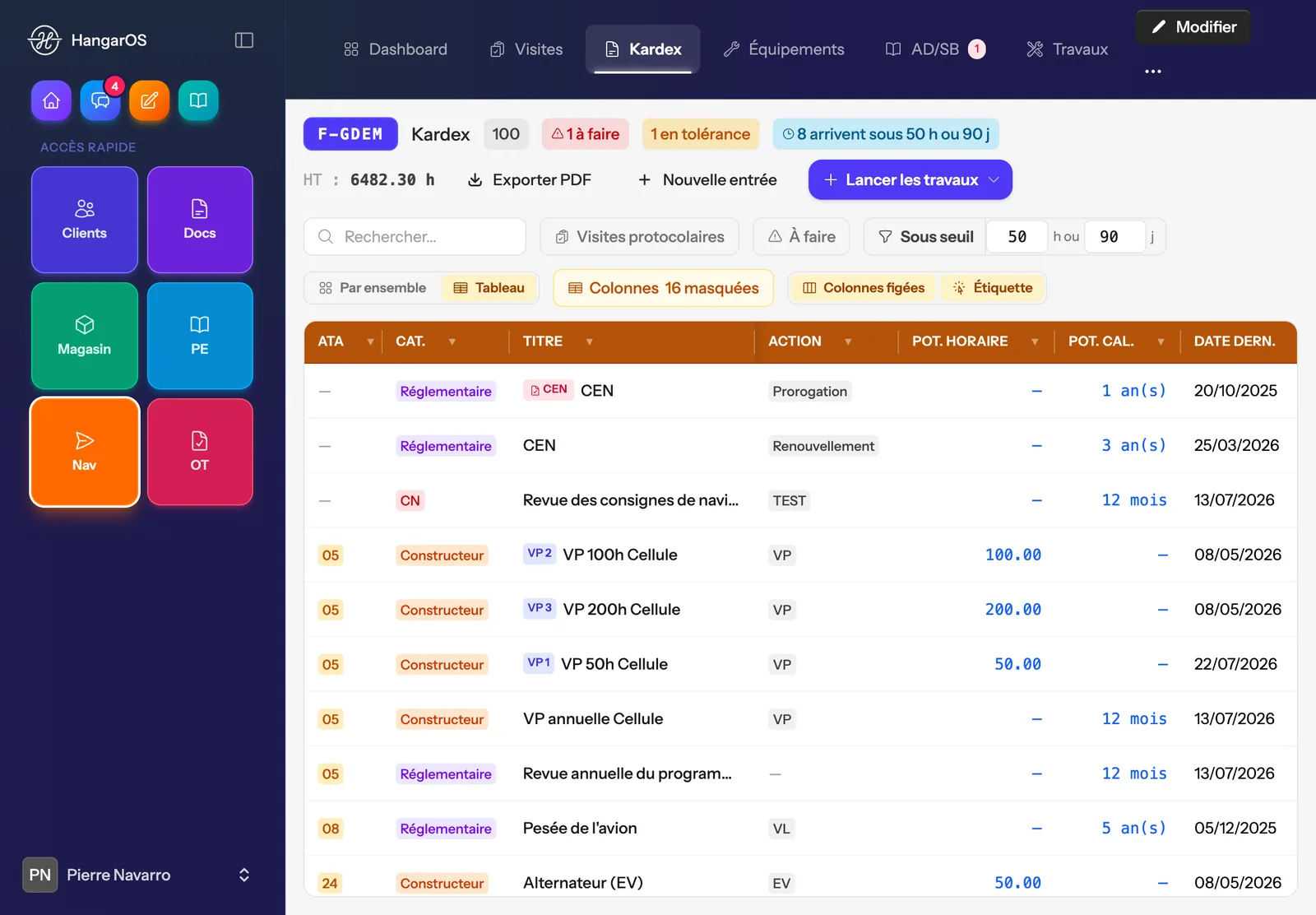The width and height of the screenshot is (1316, 915).
Task: Open the ATA column filter arrow
Action: [370, 342]
